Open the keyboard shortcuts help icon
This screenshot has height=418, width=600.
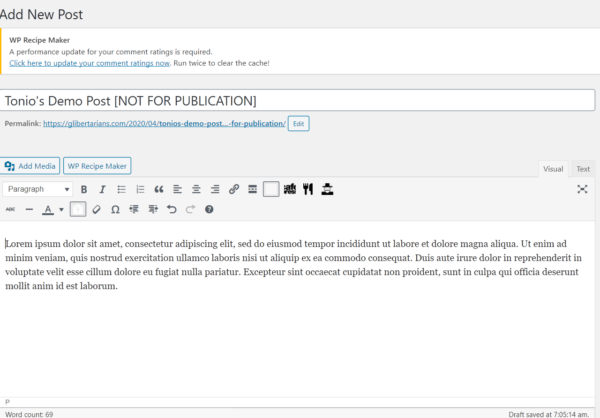[209, 210]
